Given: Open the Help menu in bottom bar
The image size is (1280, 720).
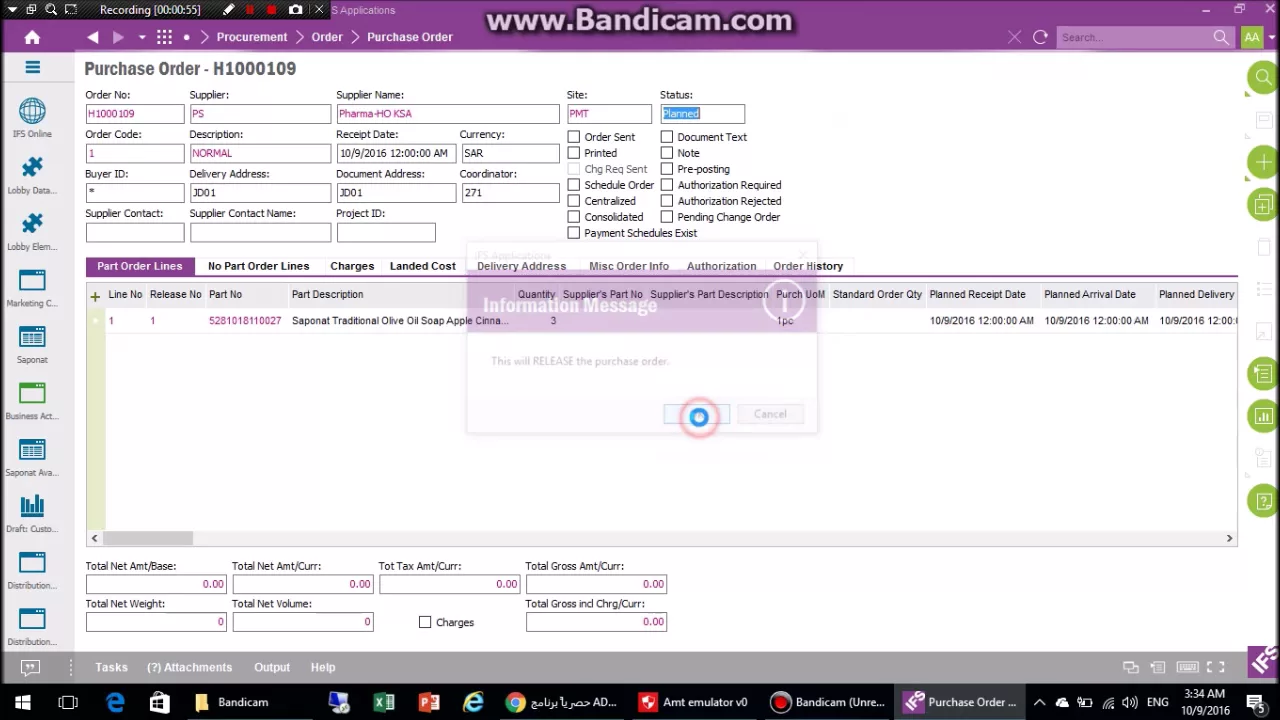Looking at the screenshot, I should [323, 667].
